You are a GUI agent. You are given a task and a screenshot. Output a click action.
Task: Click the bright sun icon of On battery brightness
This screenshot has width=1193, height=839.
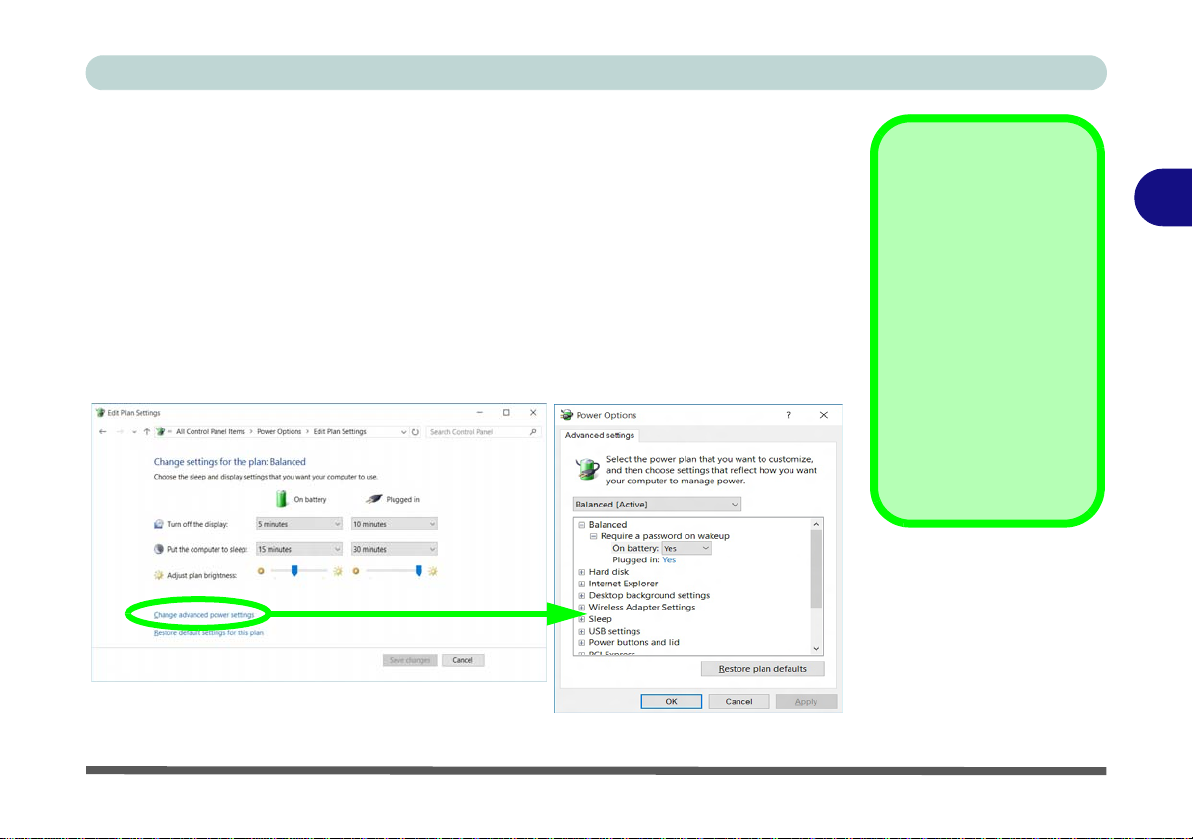[x=338, y=571]
